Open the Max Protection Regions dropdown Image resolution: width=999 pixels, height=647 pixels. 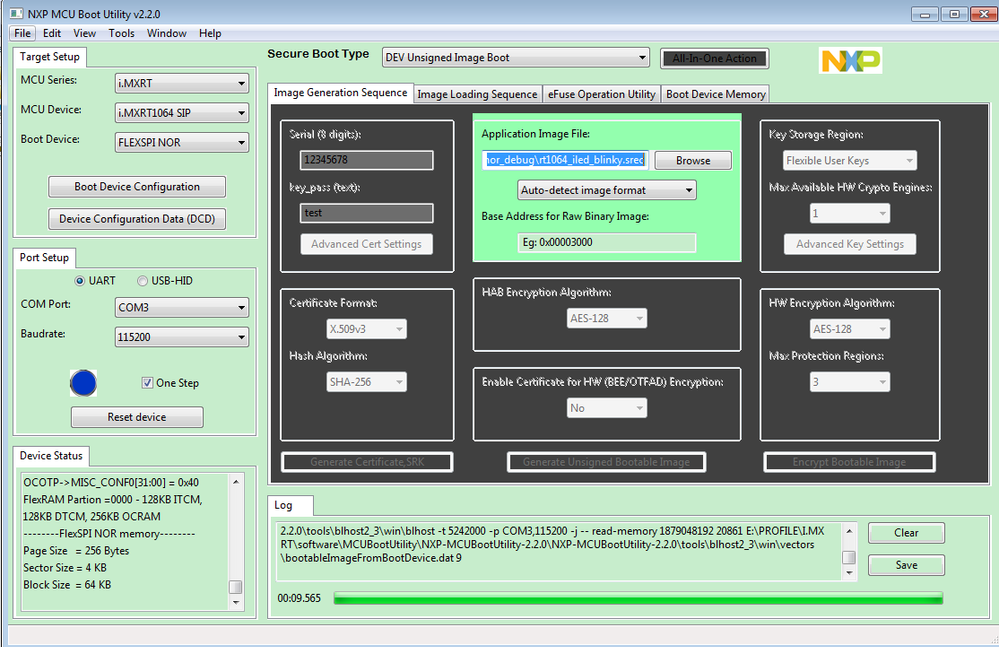850,382
